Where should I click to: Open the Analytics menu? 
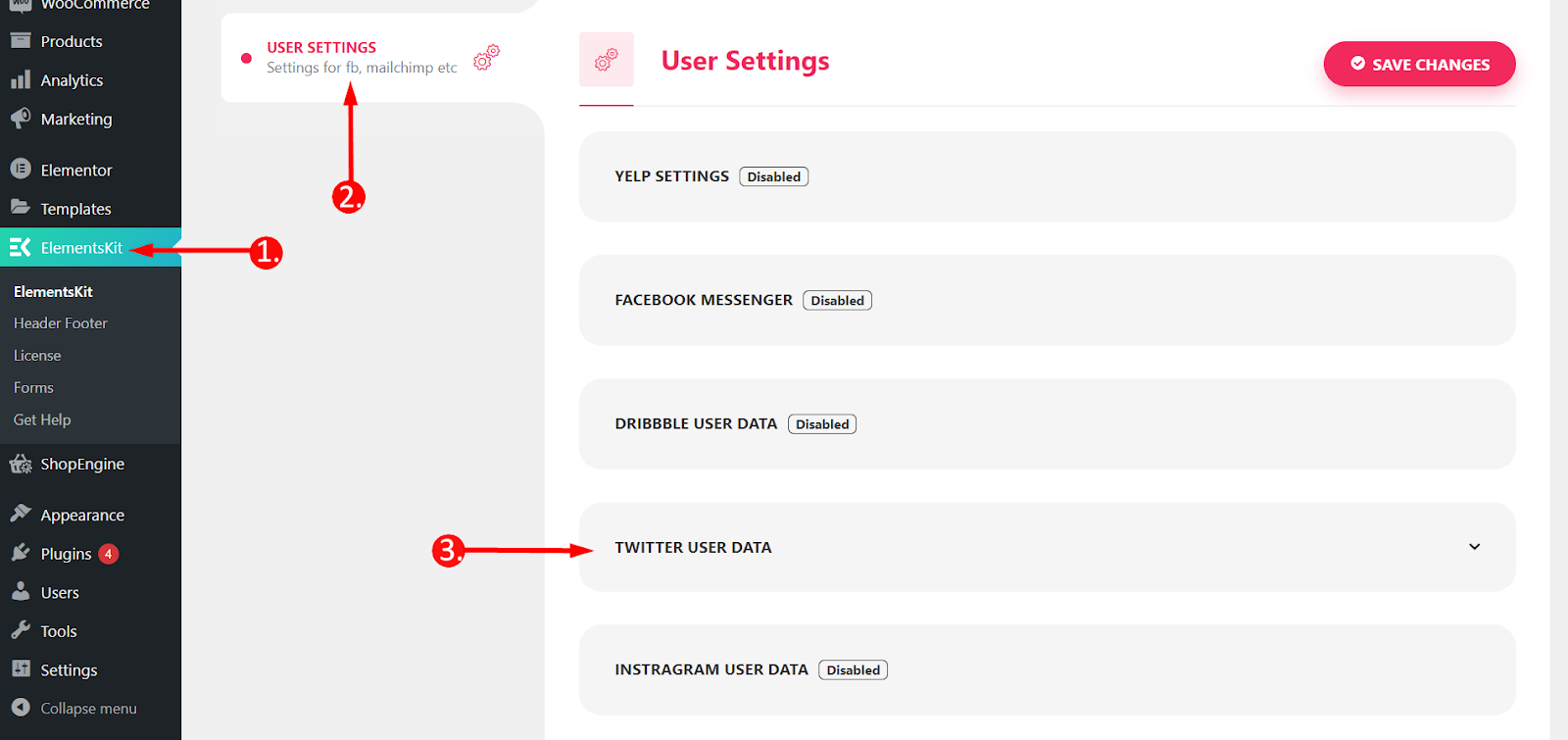point(90,80)
